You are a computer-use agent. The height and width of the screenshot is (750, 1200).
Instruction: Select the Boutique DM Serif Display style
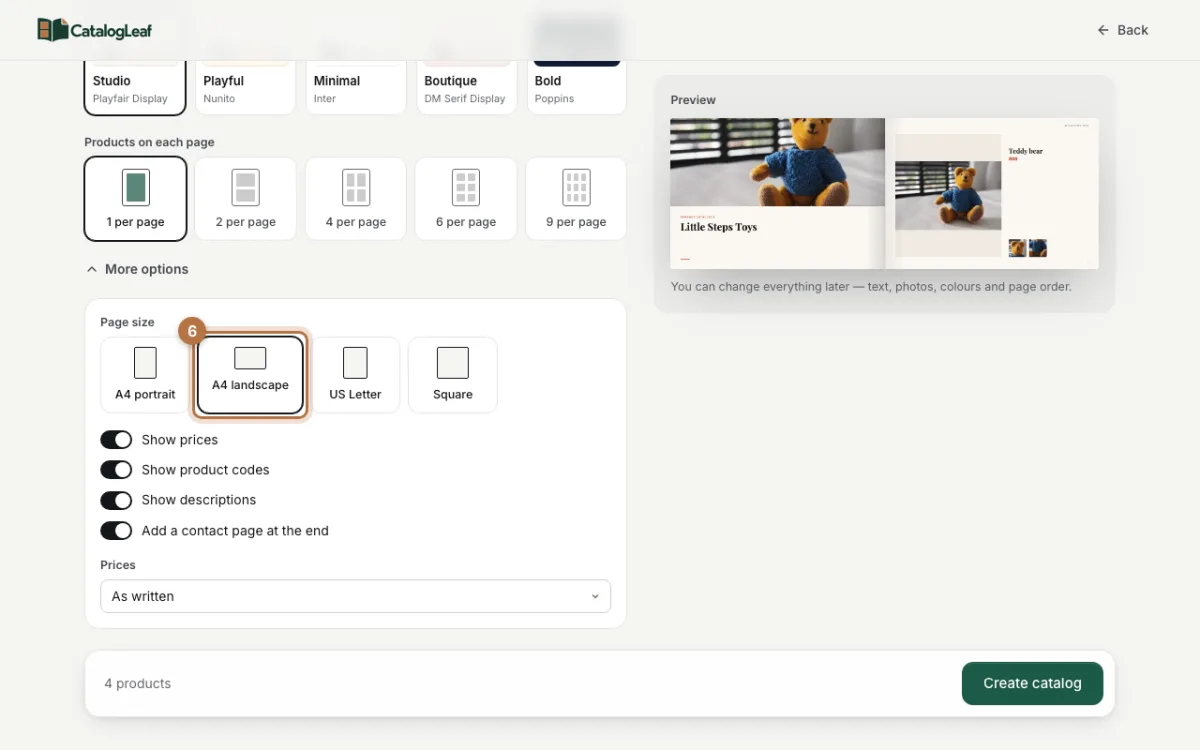point(466,88)
